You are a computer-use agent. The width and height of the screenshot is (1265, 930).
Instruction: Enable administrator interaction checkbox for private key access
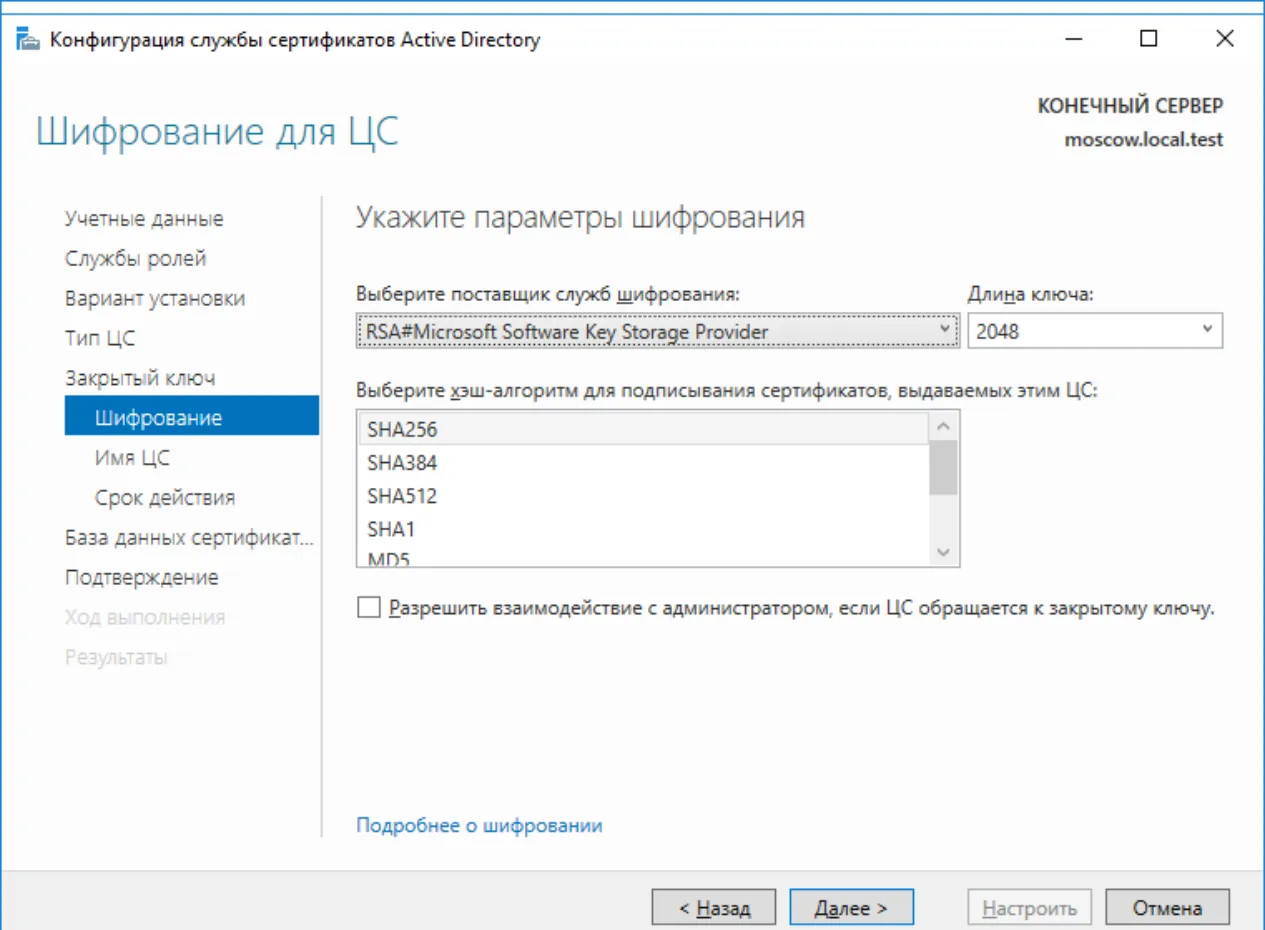[369, 608]
